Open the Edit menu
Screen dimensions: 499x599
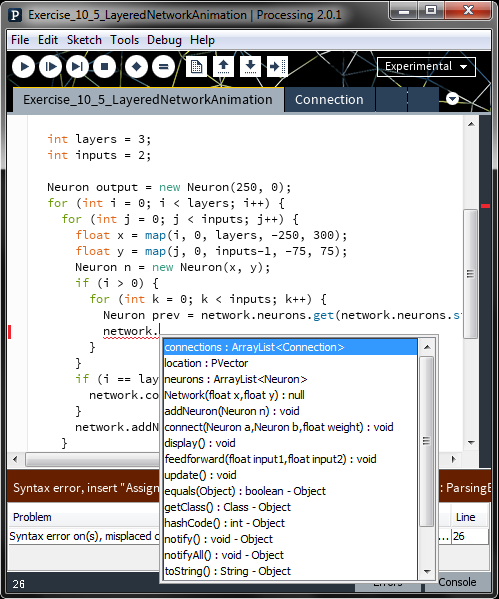(x=48, y=40)
